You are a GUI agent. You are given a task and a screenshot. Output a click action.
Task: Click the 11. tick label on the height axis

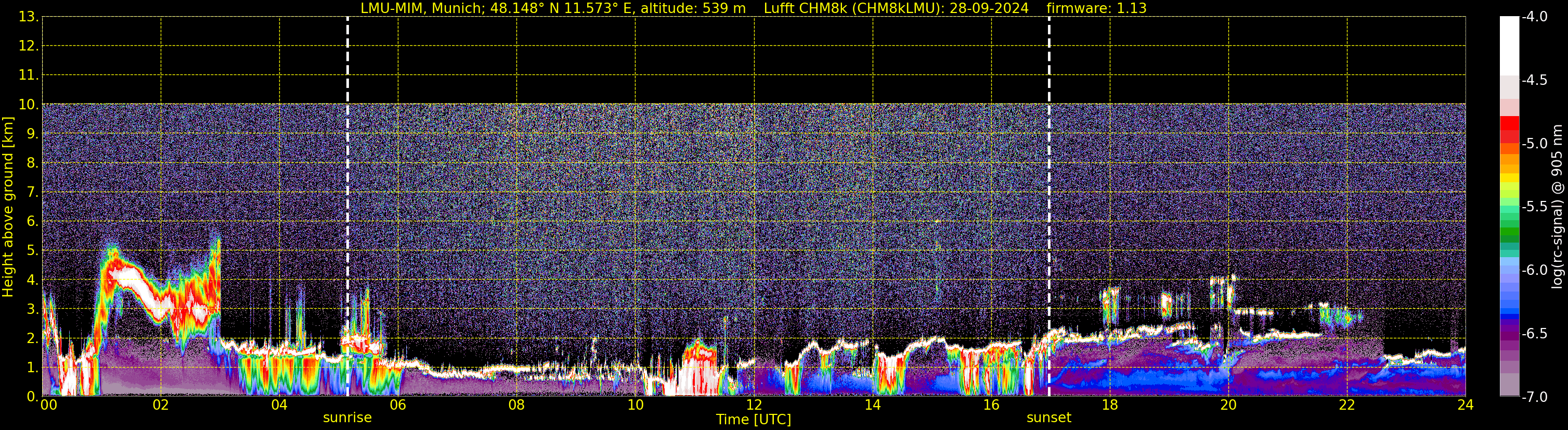pyautogui.click(x=28, y=75)
